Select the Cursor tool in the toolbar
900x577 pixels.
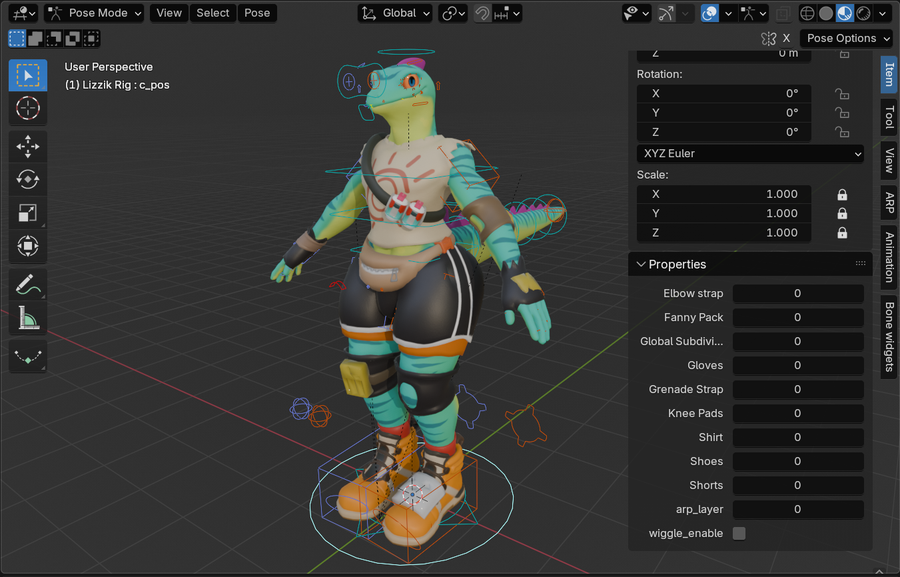pyautogui.click(x=28, y=108)
